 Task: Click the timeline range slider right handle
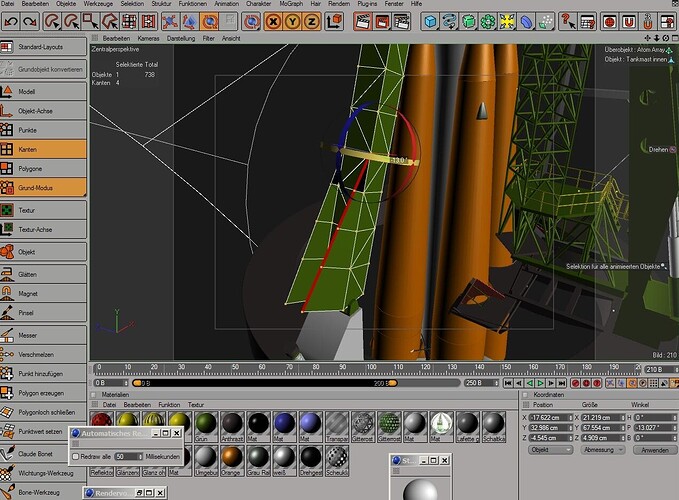(x=393, y=383)
